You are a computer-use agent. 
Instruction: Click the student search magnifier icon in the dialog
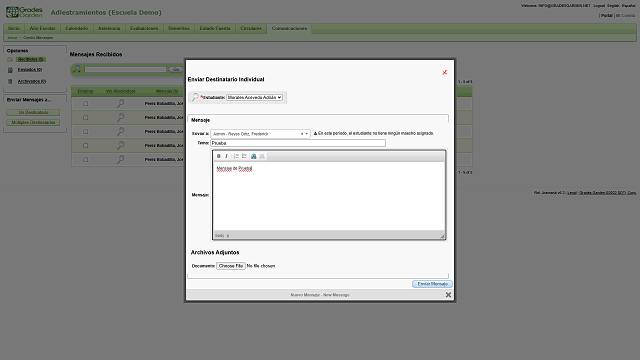[x=195, y=97]
